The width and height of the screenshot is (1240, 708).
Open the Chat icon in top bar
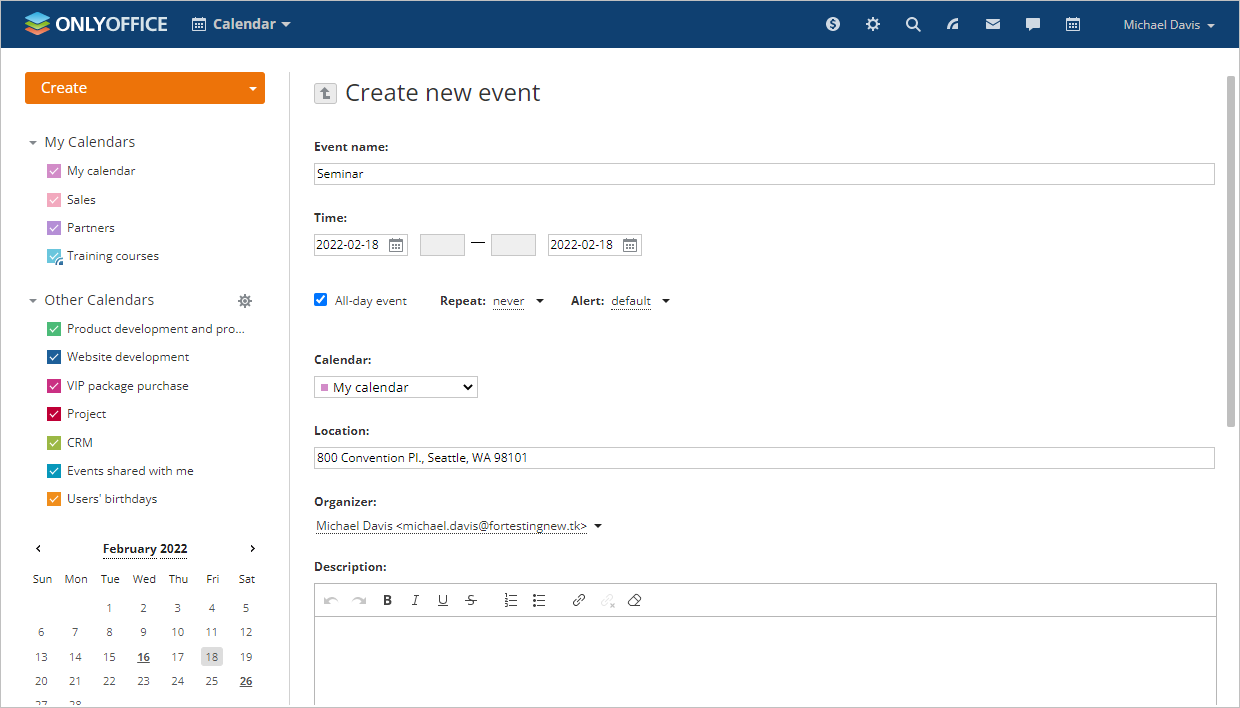click(1032, 24)
